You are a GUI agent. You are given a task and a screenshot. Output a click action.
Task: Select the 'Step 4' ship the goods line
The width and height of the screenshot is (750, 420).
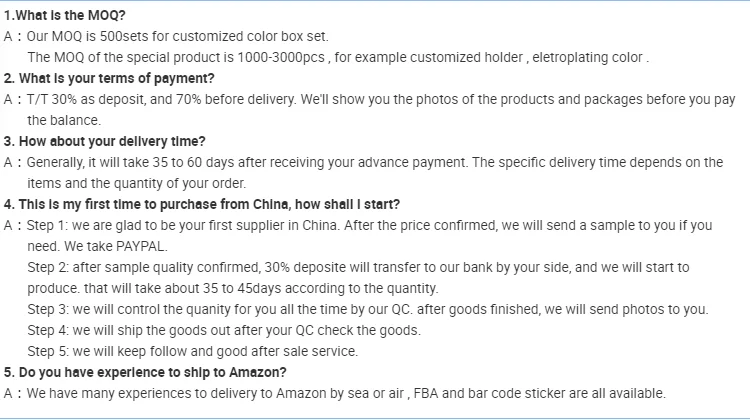pyautogui.click(x=224, y=330)
